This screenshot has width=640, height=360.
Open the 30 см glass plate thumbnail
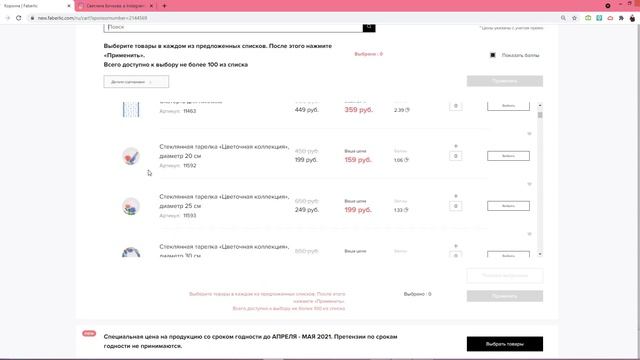[x=131, y=252]
